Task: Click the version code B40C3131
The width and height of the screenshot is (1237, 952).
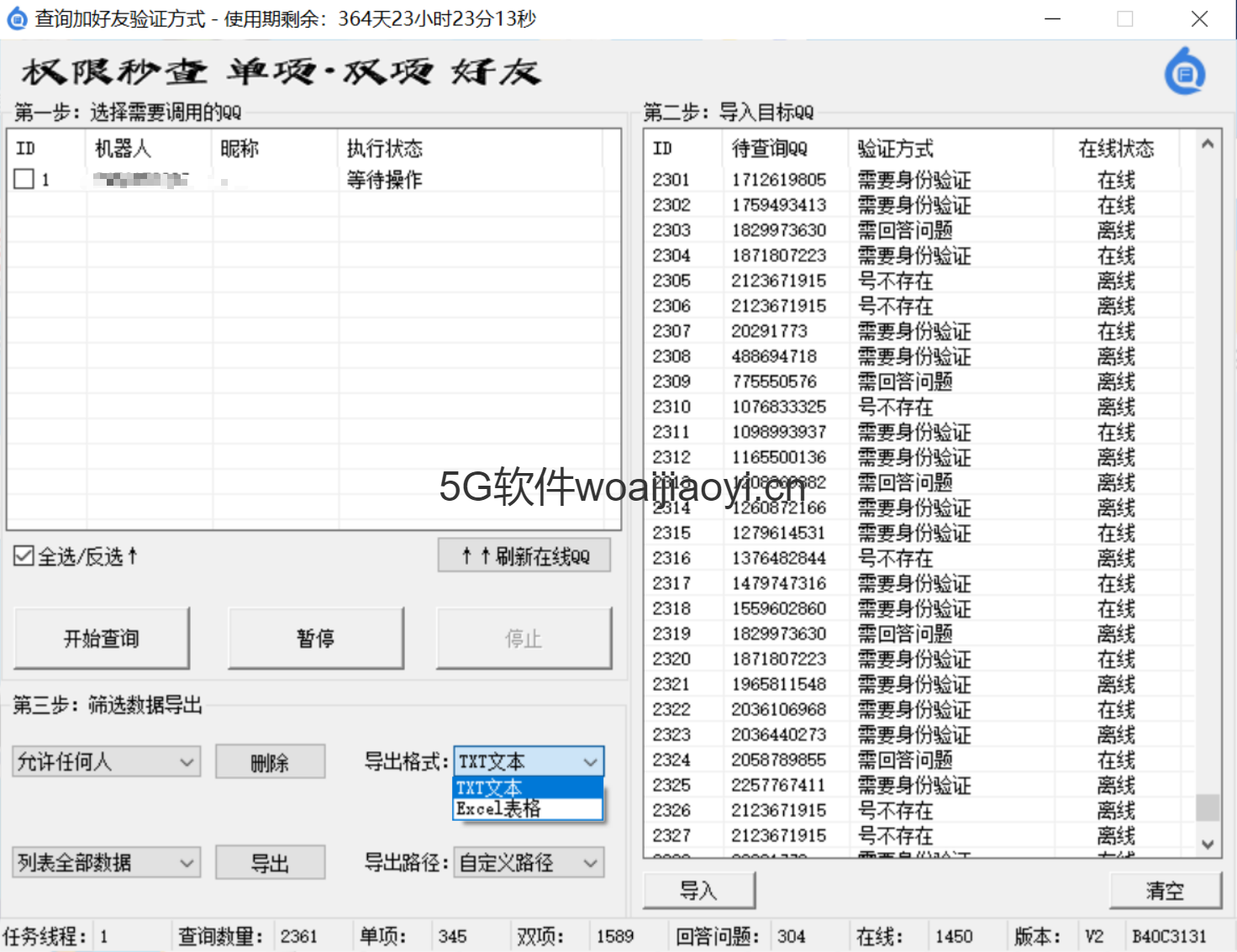Action: [1169, 936]
